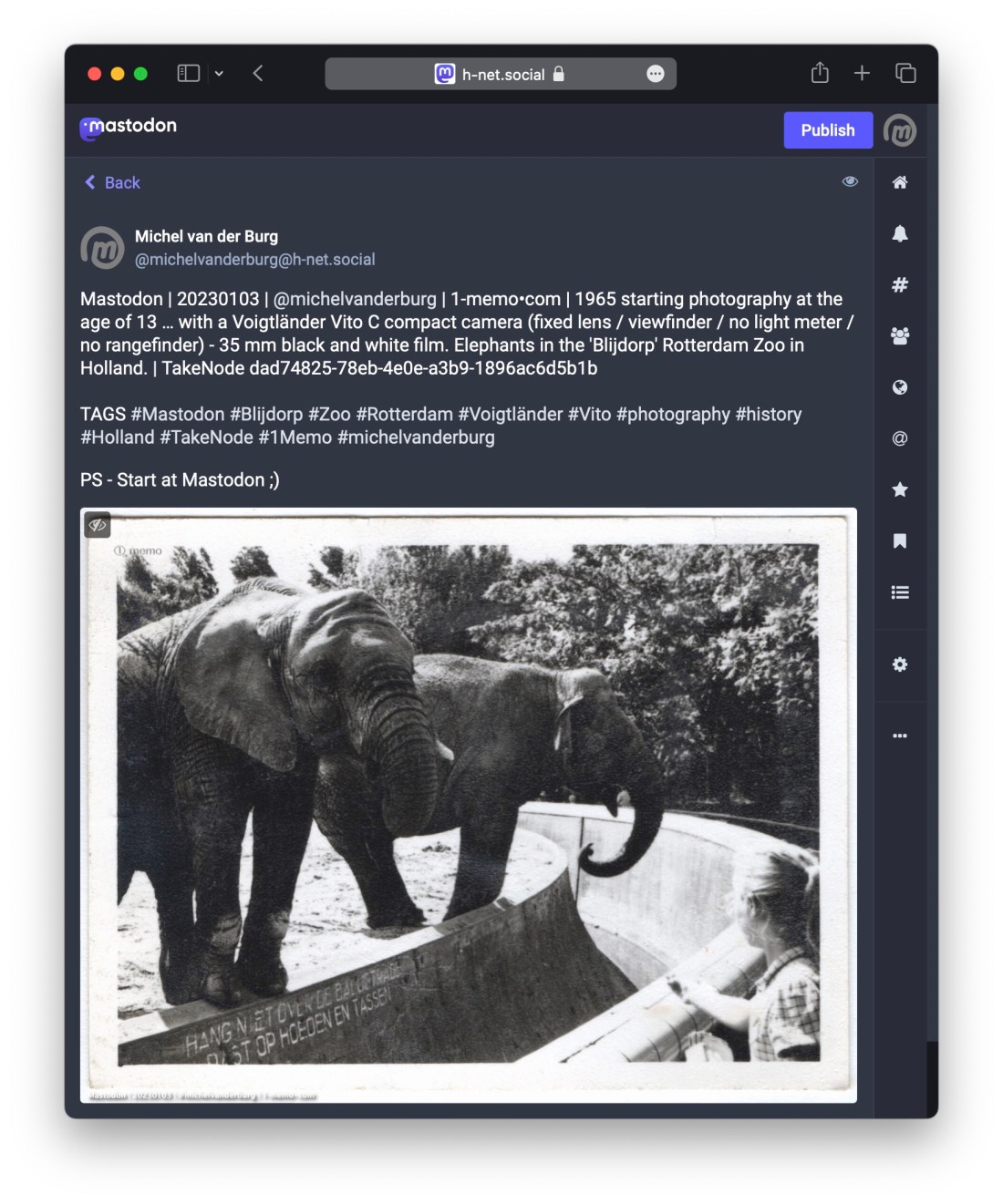Toggle thread visibility eye icon
Image resolution: width=1003 pixels, height=1204 pixels.
pos(850,181)
